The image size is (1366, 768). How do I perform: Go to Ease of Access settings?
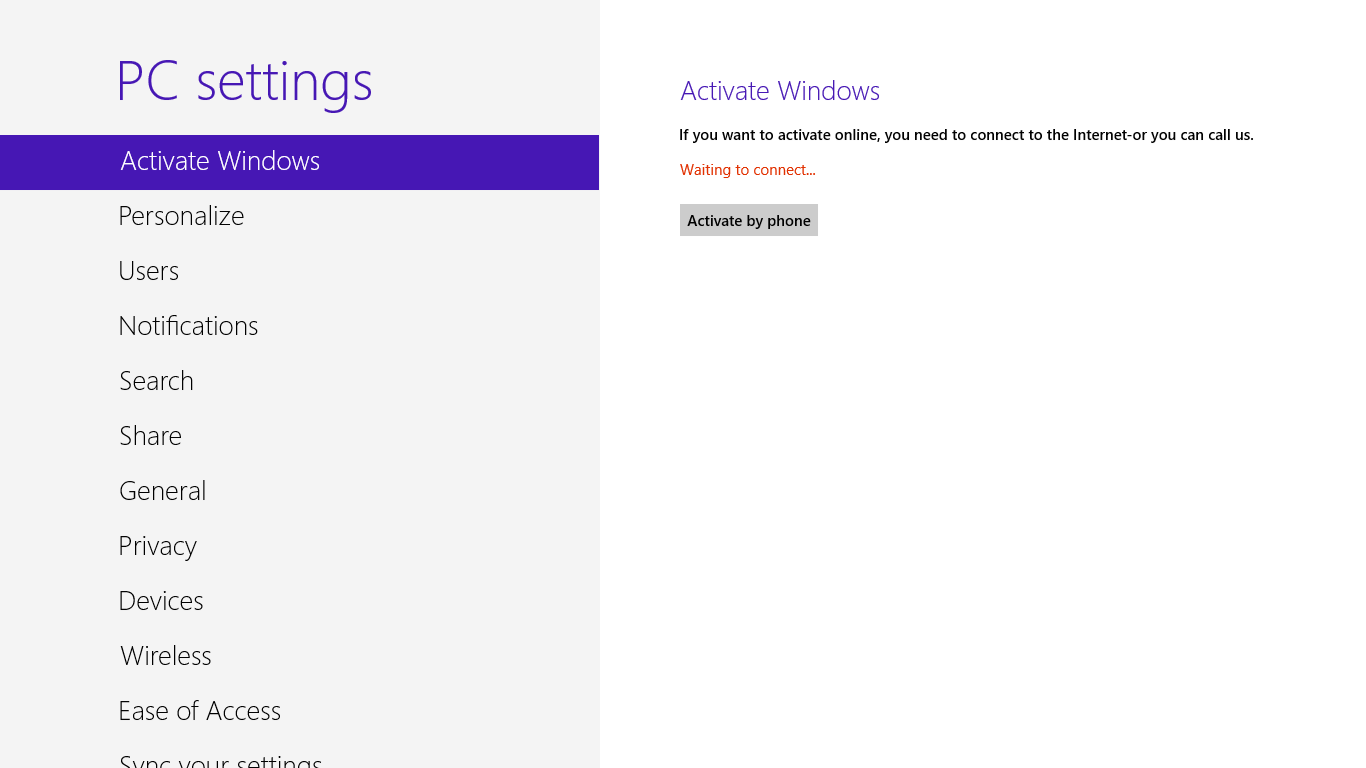point(299,712)
